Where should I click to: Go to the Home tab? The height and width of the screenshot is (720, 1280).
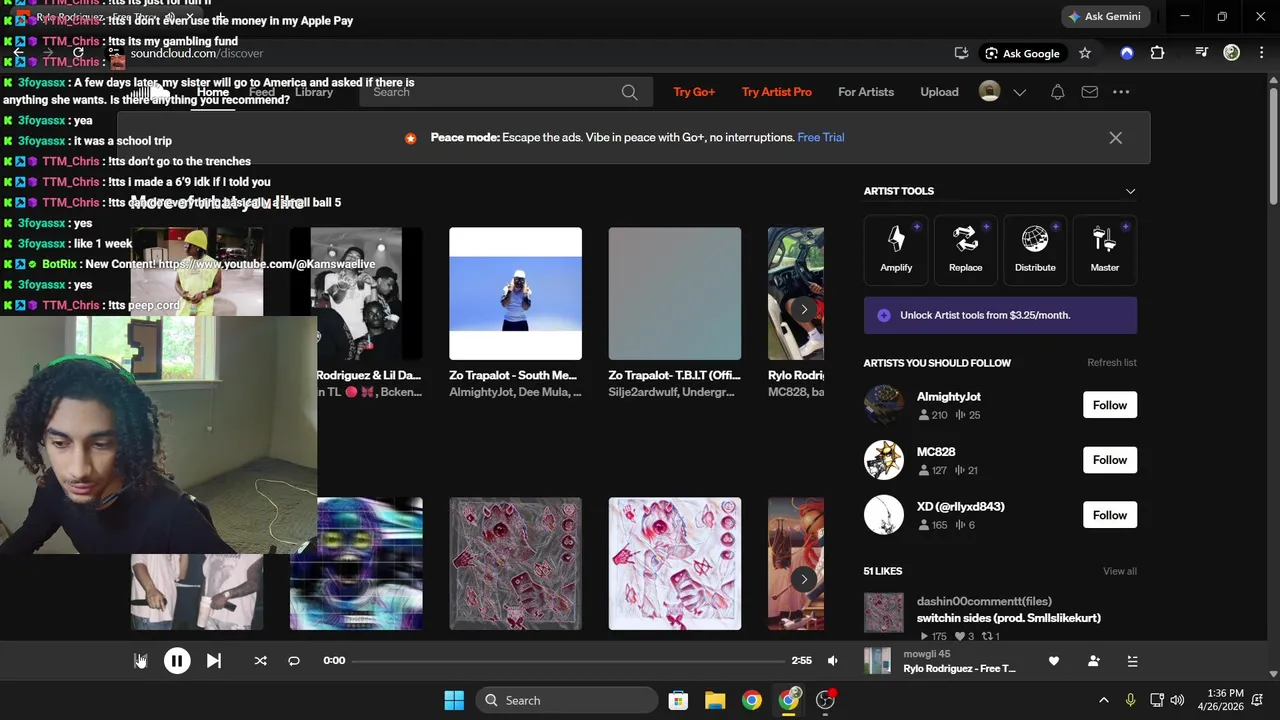pyautogui.click(x=213, y=92)
